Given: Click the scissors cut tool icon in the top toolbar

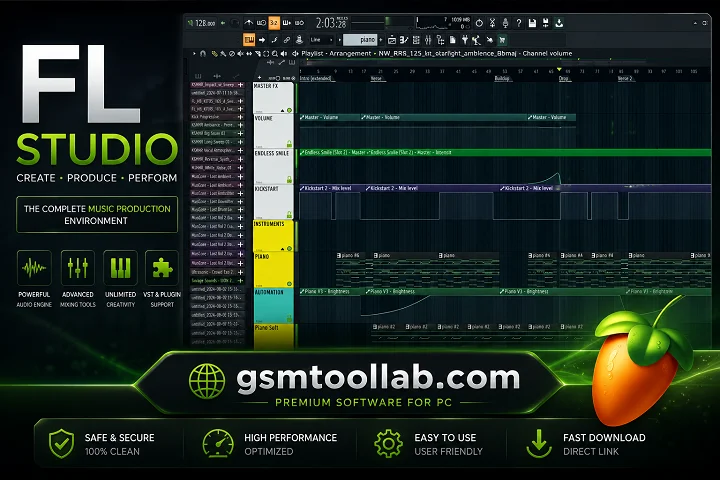Looking at the screenshot, I should pos(492,23).
